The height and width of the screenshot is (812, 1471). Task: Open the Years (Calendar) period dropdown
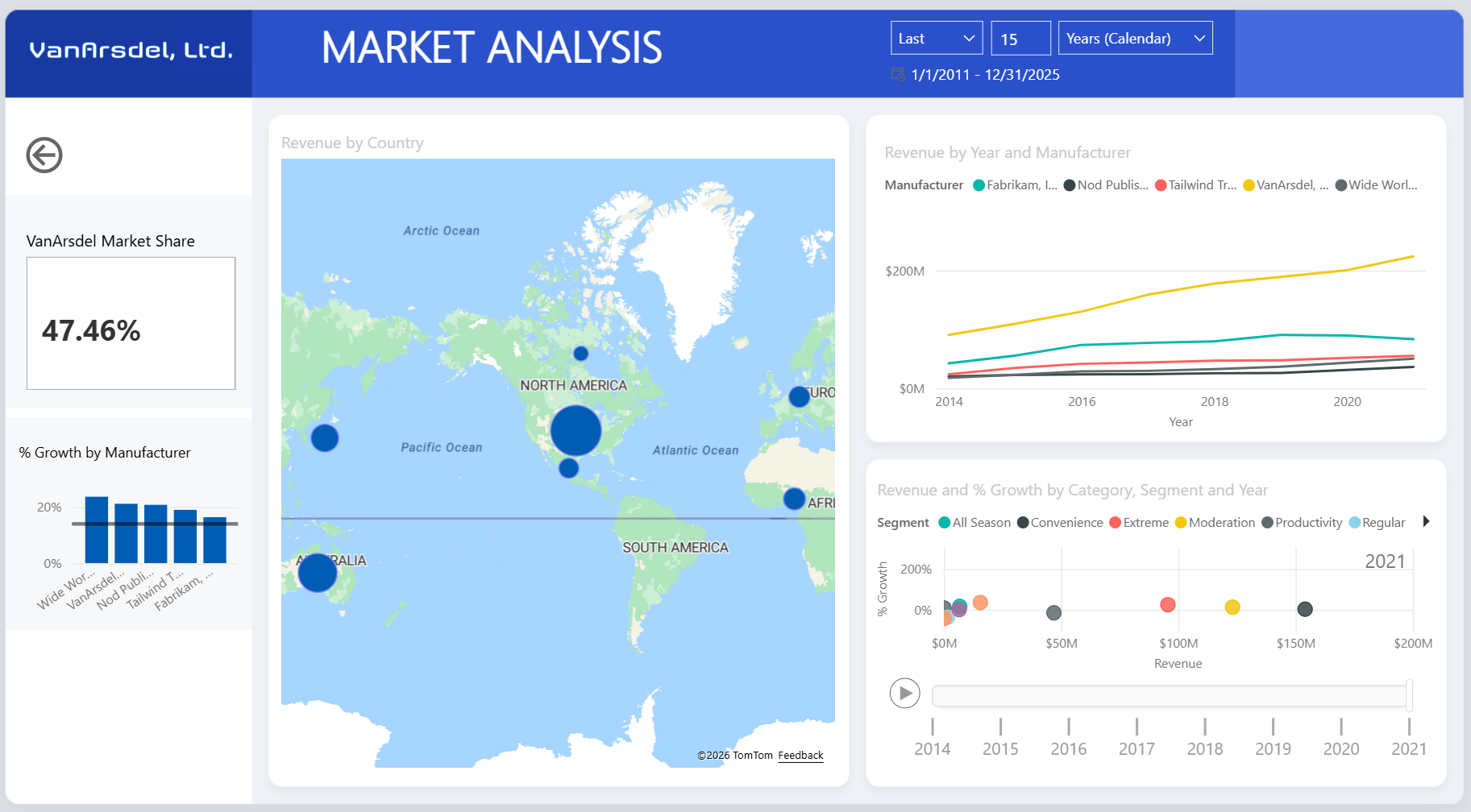(x=1135, y=38)
